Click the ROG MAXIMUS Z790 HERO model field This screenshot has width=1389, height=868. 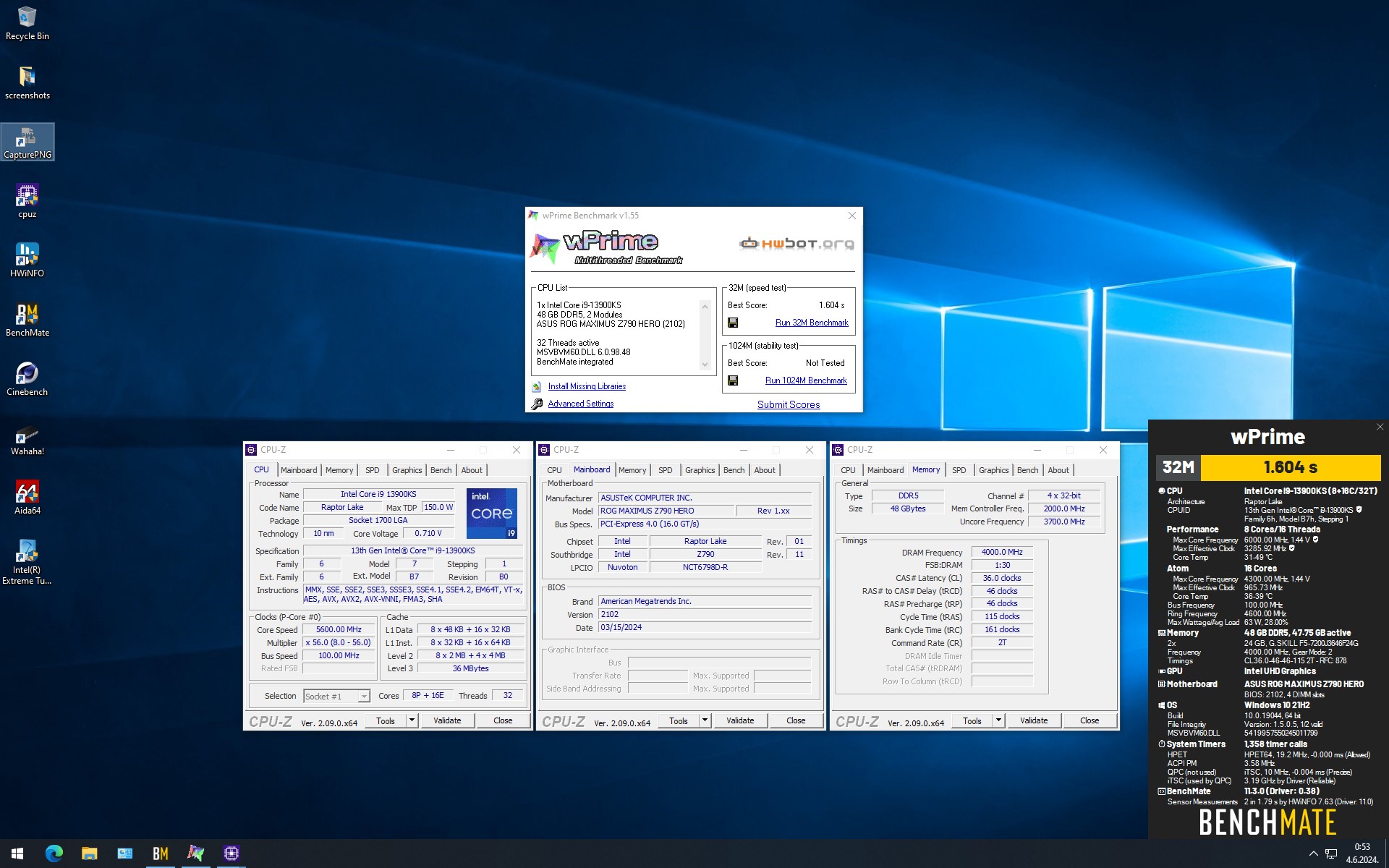666,511
